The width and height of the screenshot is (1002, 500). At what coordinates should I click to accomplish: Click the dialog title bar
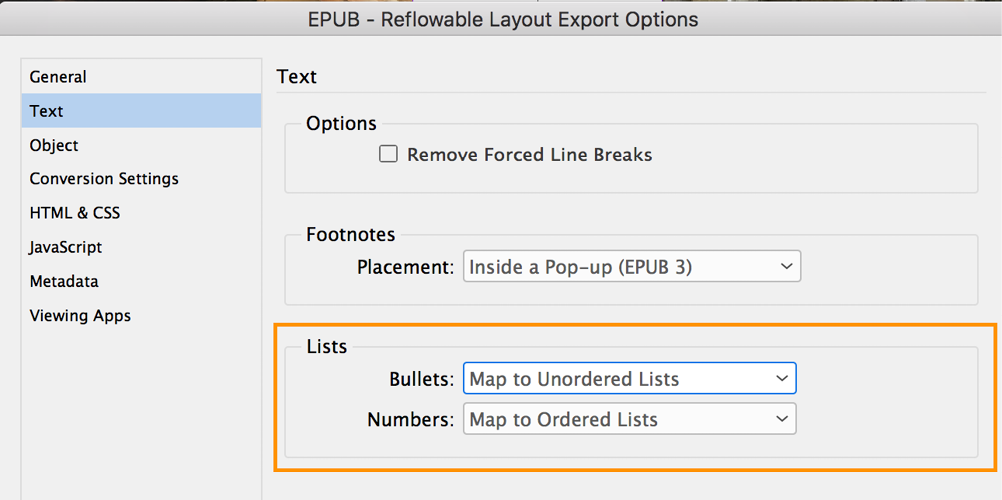[x=501, y=19]
